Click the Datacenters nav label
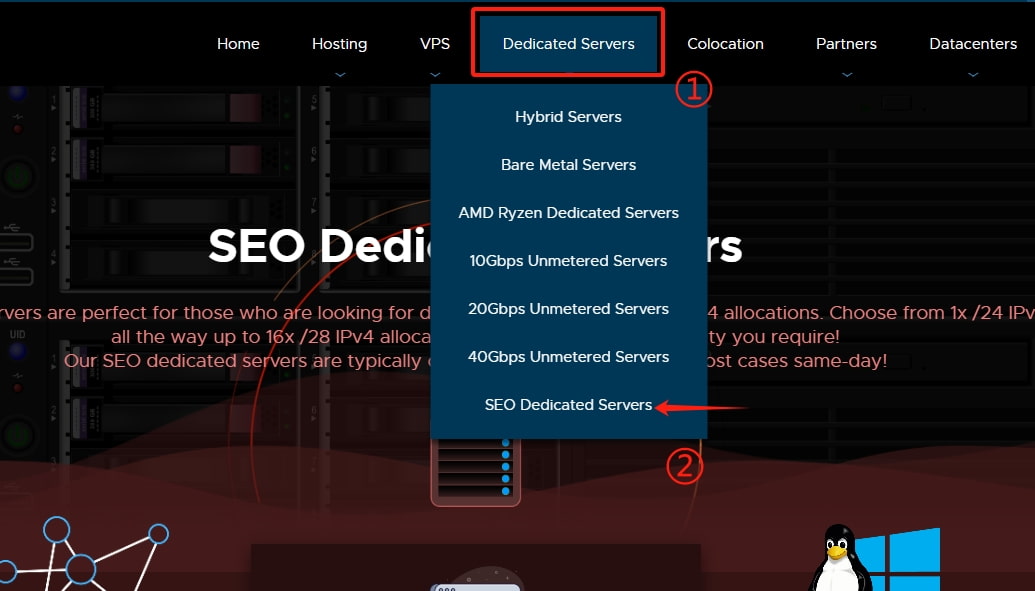Viewport: 1035px width, 591px height. click(973, 44)
